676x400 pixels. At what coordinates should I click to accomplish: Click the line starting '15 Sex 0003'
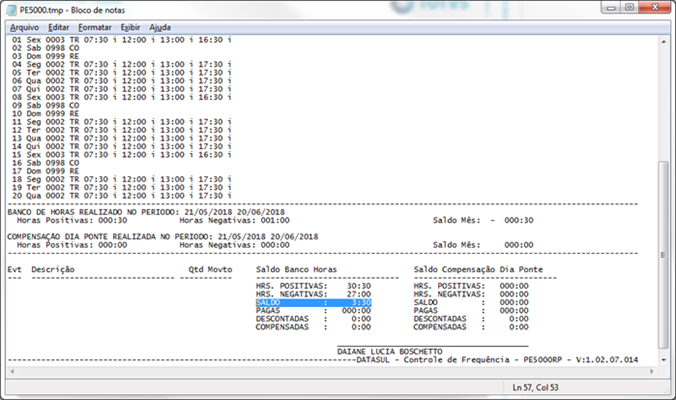point(122,154)
